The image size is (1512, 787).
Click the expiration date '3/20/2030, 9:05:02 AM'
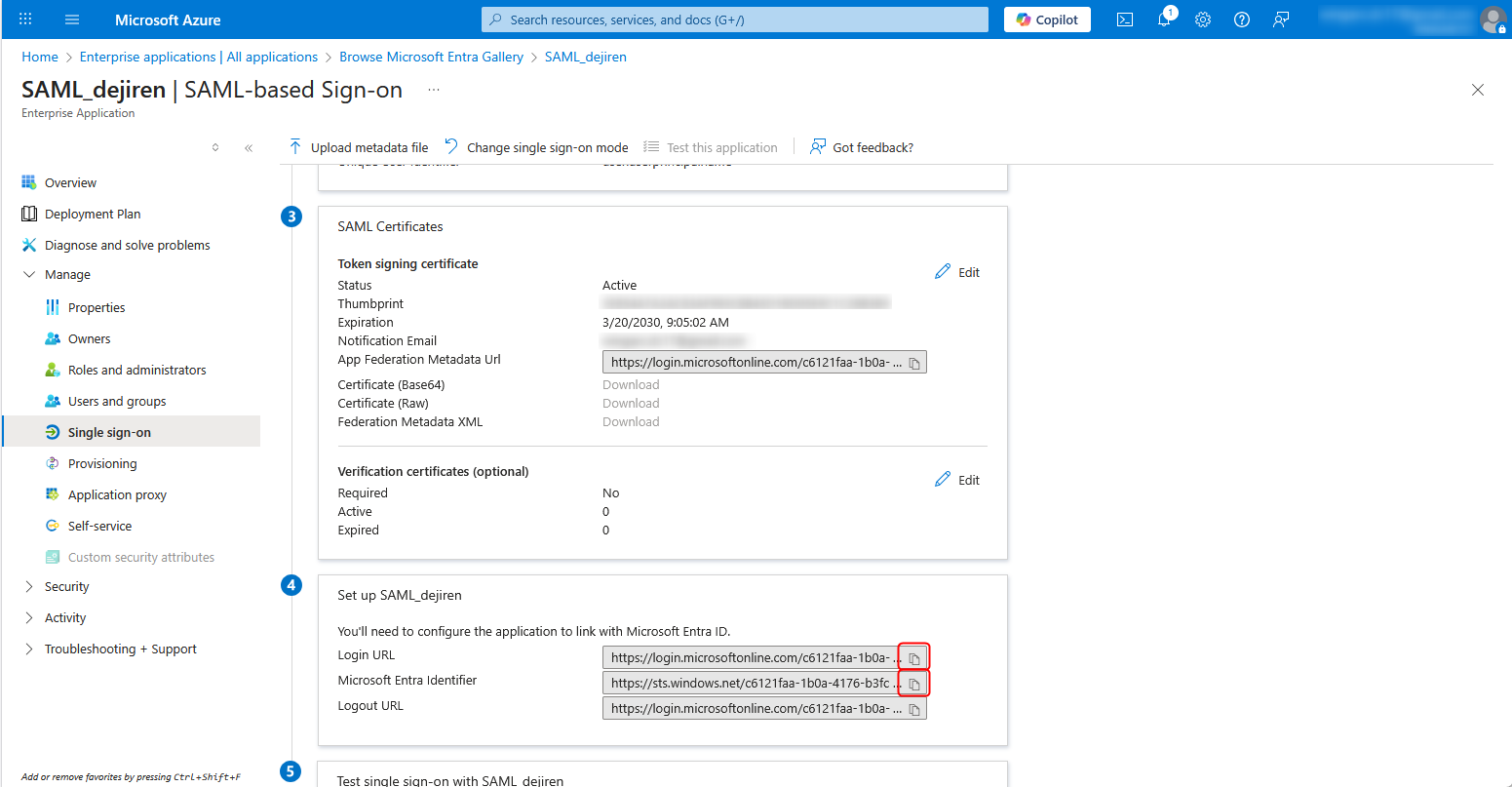tap(666, 323)
